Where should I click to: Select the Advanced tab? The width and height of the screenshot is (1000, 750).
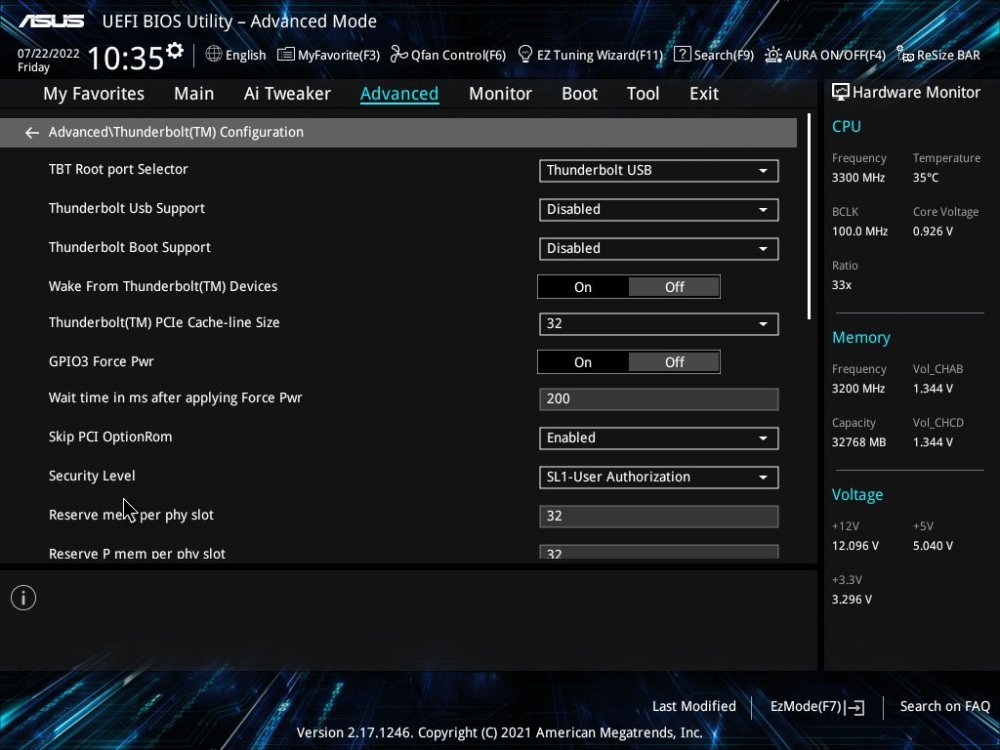pyautogui.click(x=399, y=94)
